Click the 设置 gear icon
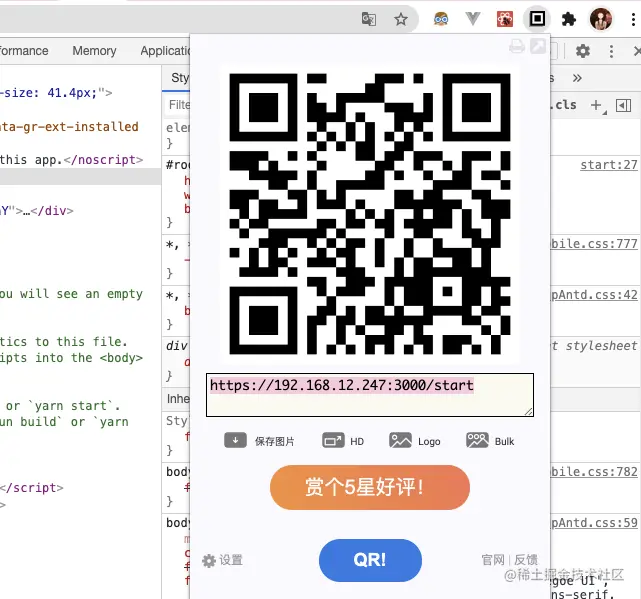The height and width of the screenshot is (599, 641). (209, 561)
